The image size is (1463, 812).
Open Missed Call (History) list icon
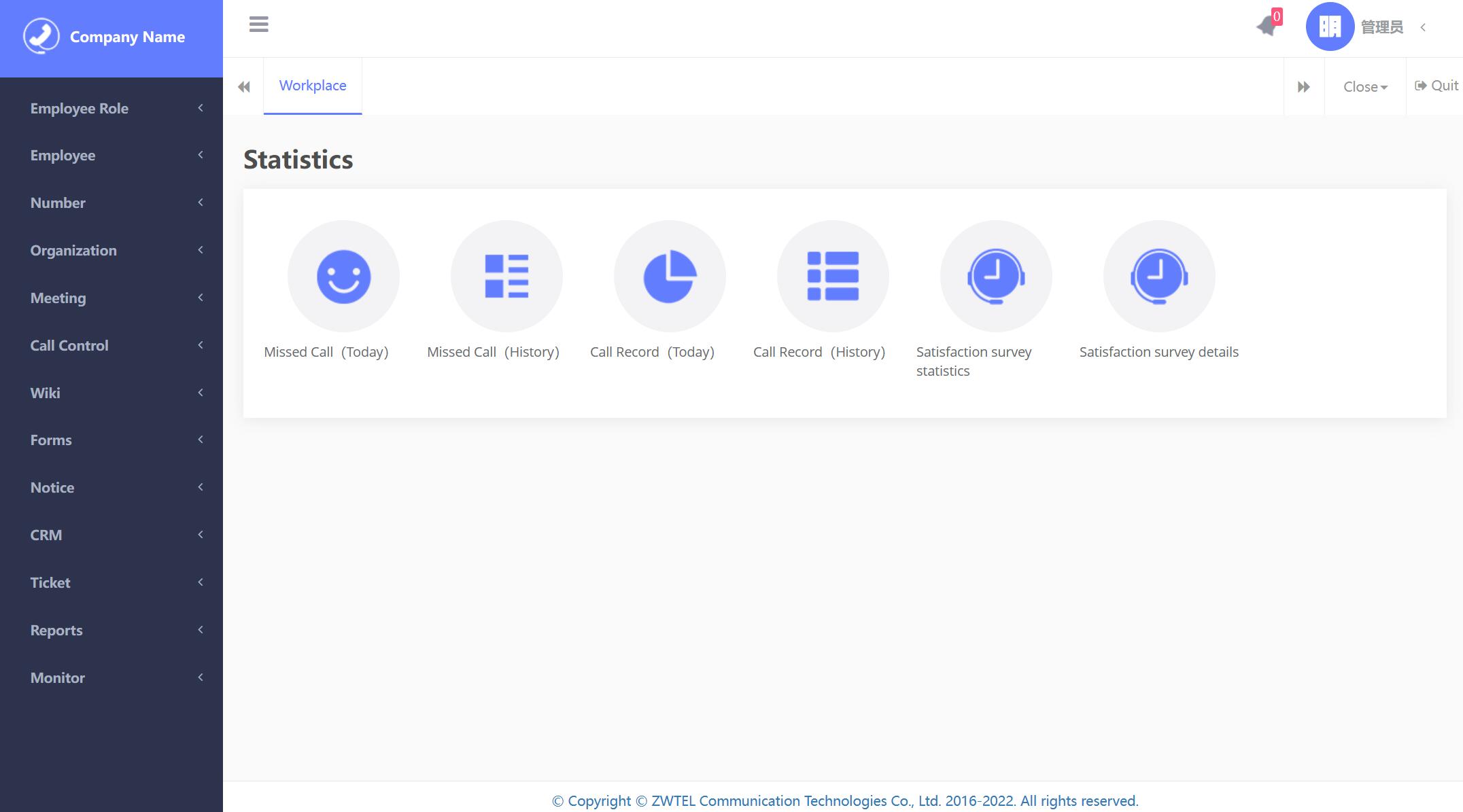(x=506, y=277)
